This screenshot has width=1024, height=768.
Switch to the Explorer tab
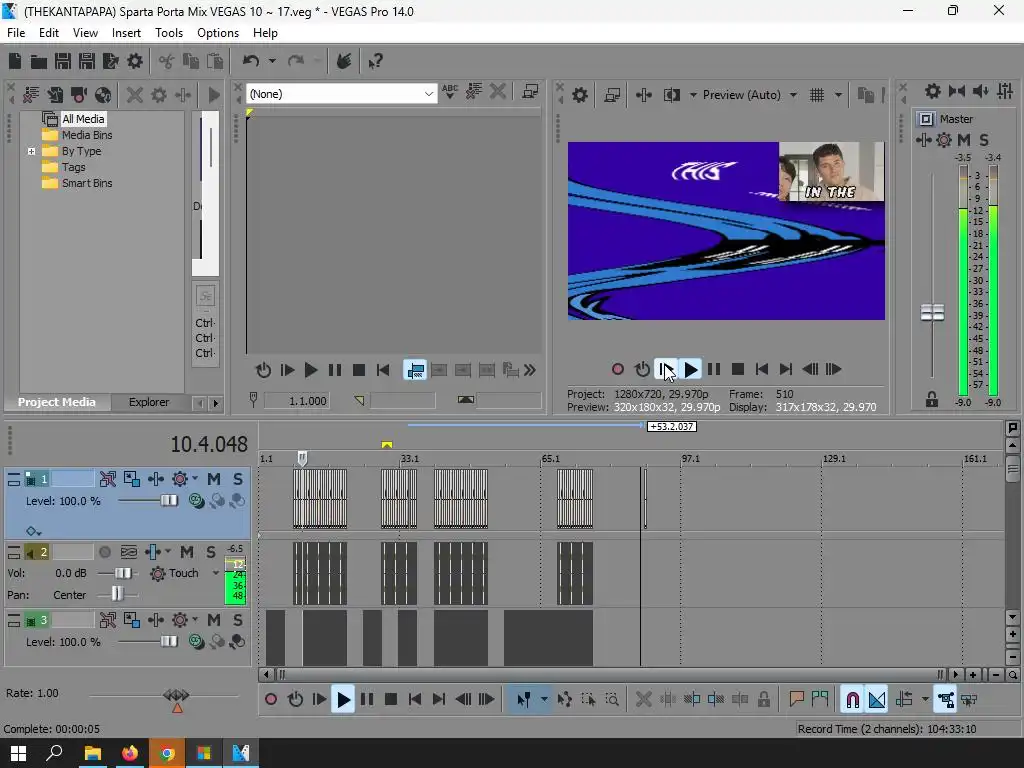tap(149, 402)
